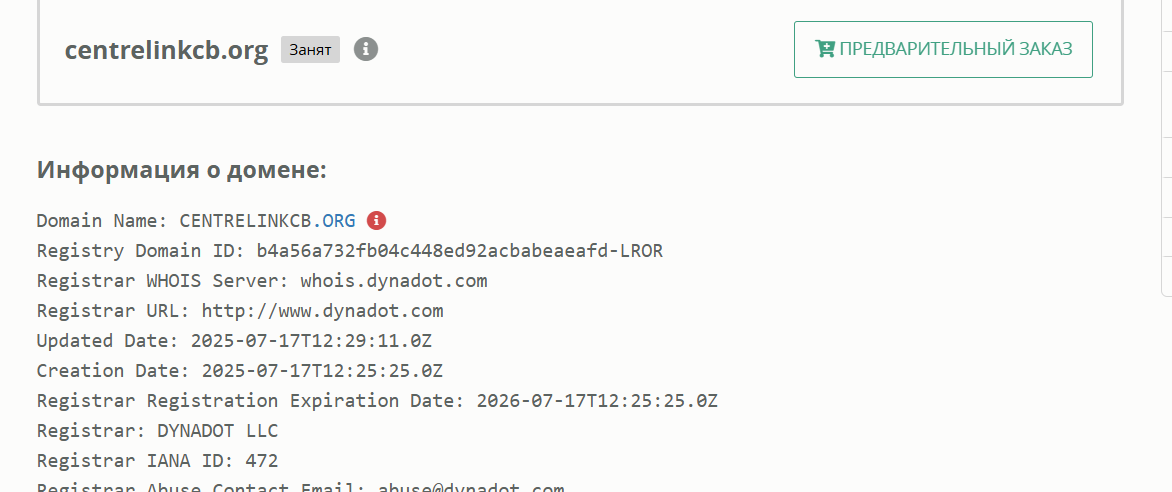Image resolution: width=1172 pixels, height=492 pixels.
Task: Click the Registry Domain ID value ending in LROR
Action: click(x=459, y=251)
